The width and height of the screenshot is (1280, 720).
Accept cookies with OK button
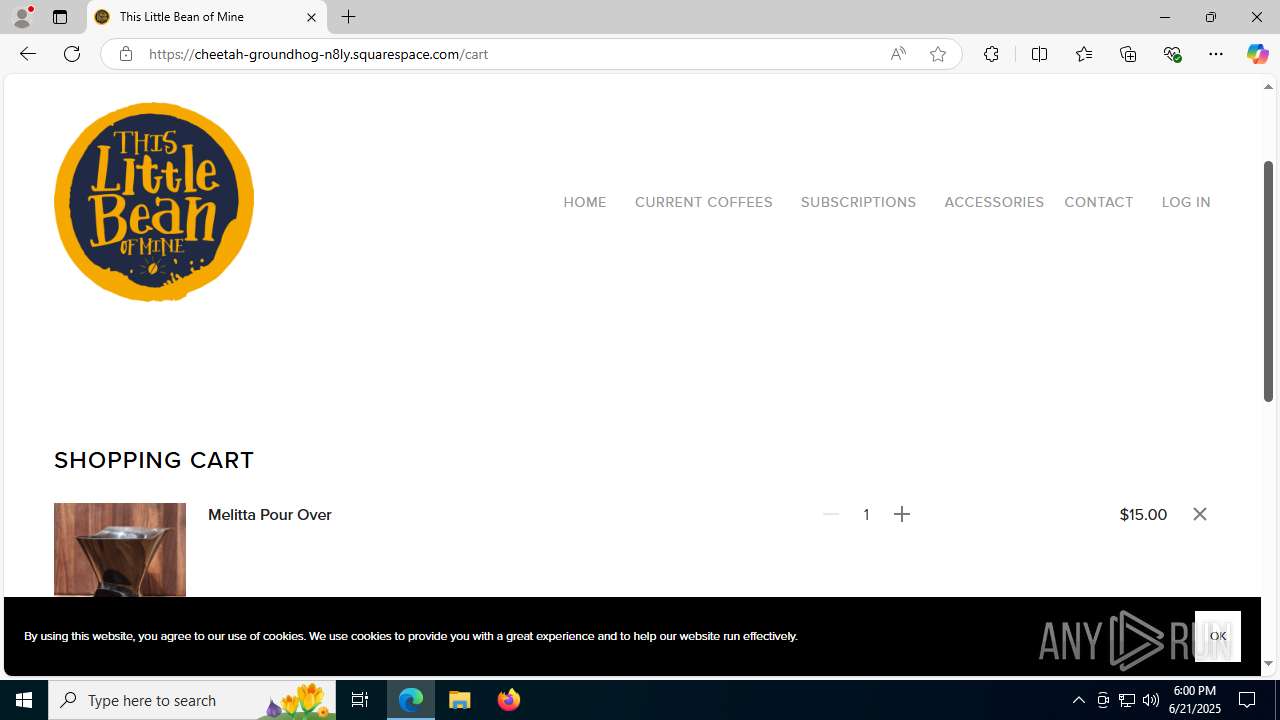pos(1217,636)
